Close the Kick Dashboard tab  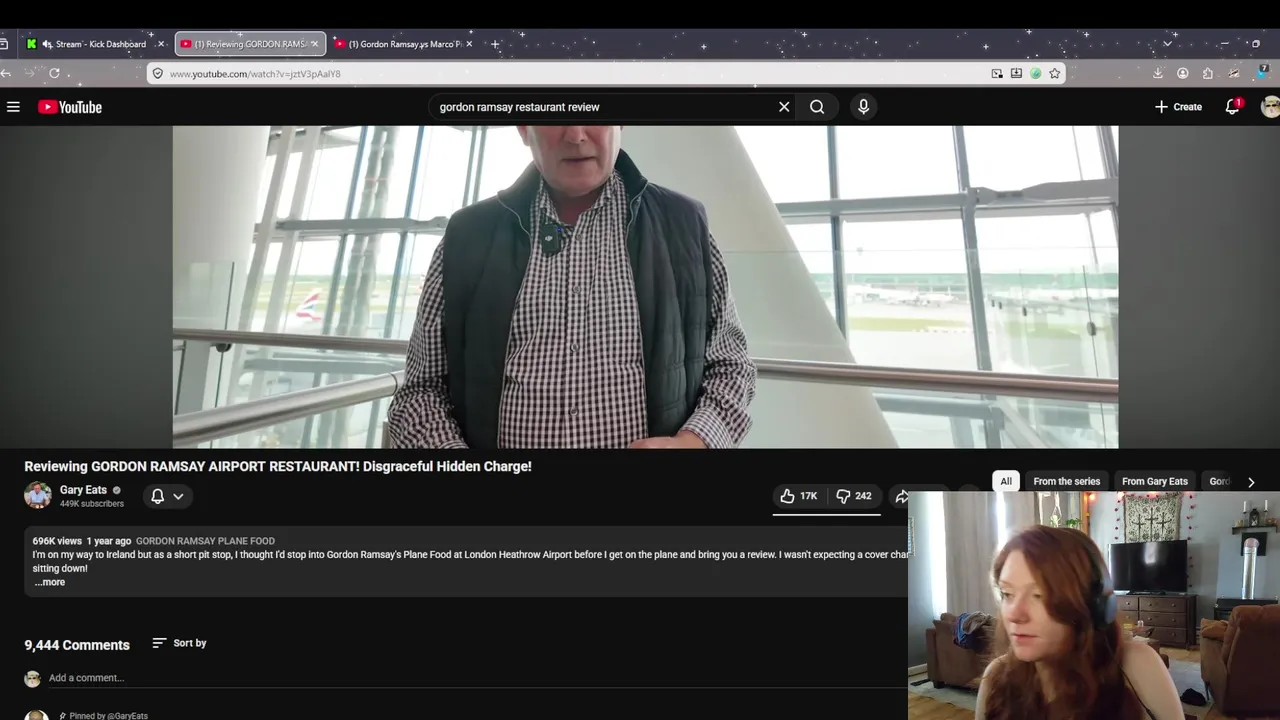(x=162, y=44)
